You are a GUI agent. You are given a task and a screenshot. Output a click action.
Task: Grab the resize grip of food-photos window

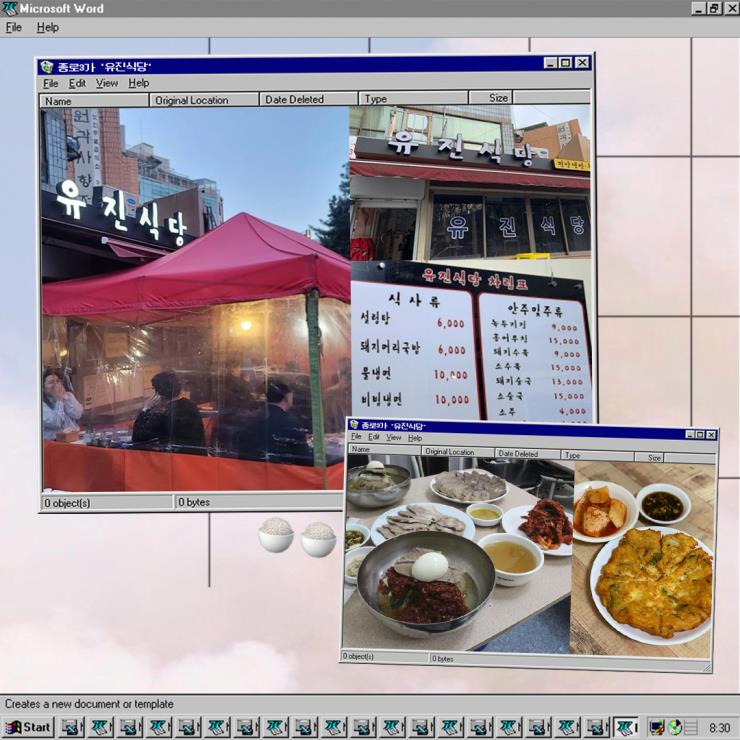[706, 667]
